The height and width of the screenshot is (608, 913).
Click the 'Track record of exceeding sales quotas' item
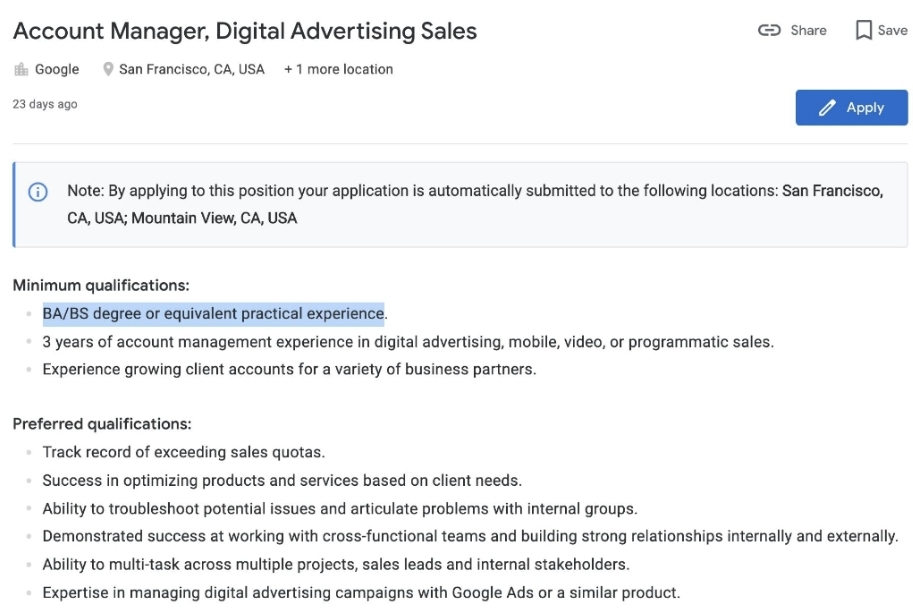(183, 452)
